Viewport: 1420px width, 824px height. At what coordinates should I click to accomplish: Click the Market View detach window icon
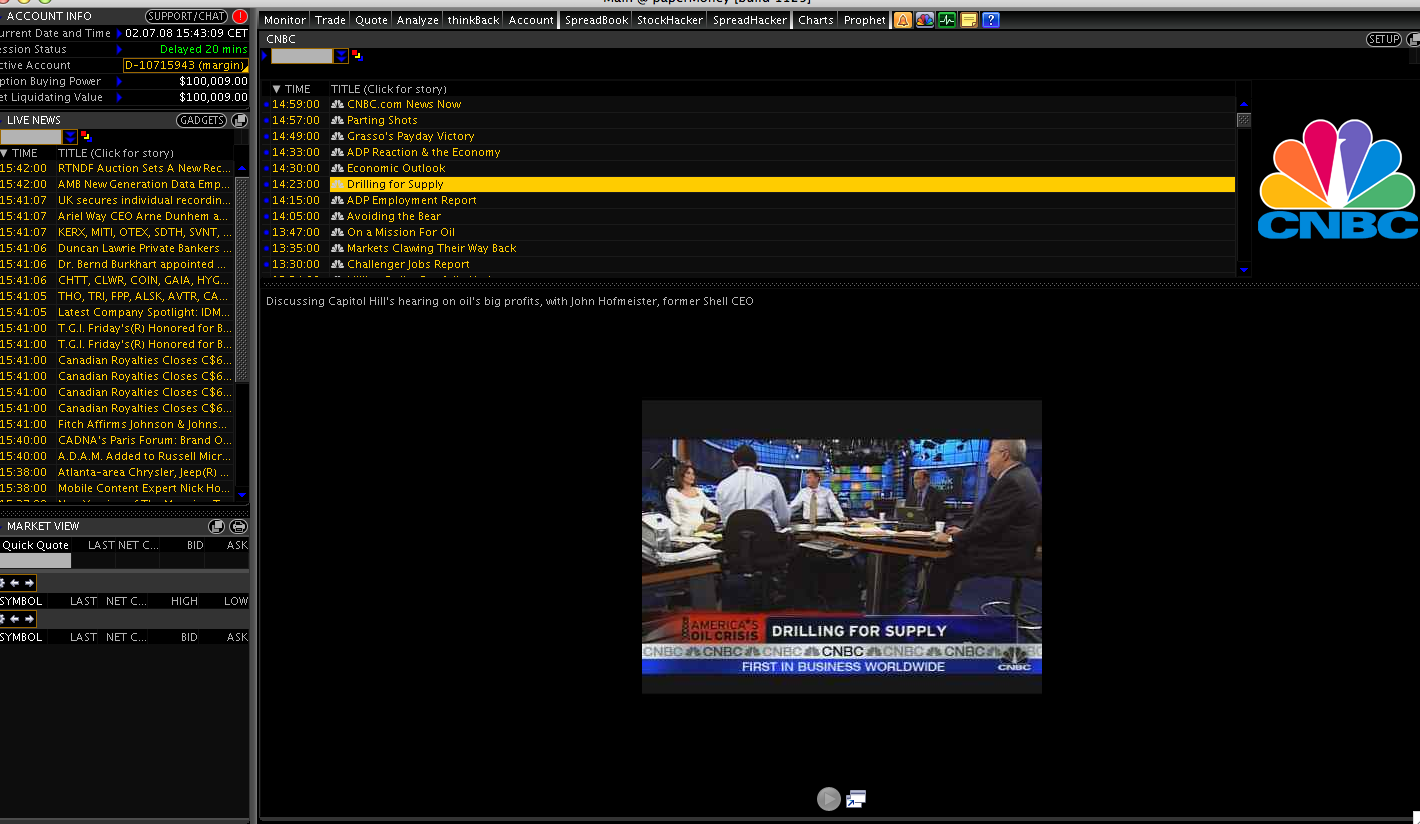click(x=217, y=526)
